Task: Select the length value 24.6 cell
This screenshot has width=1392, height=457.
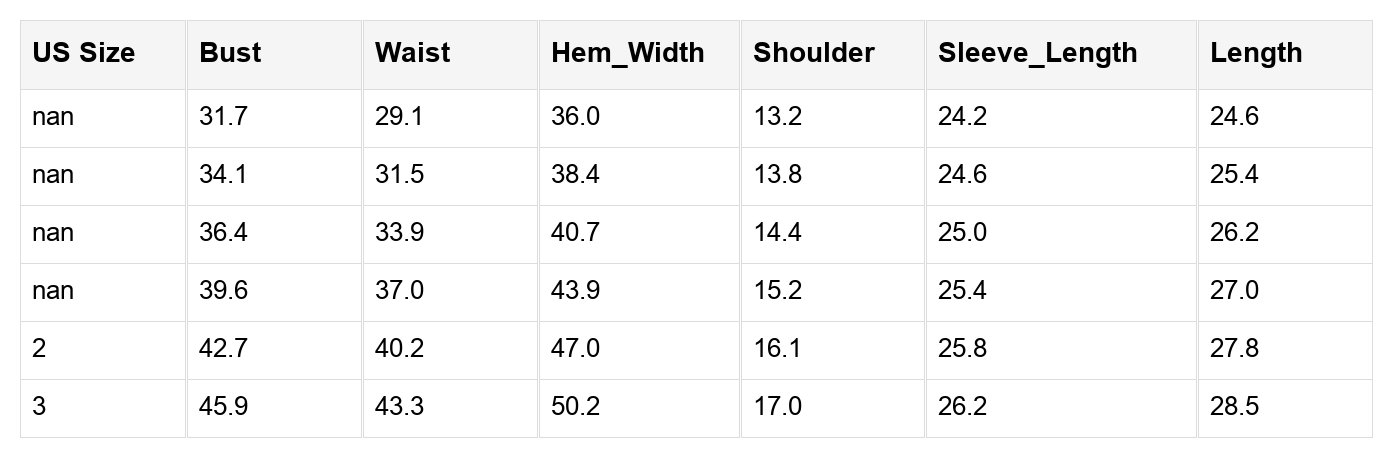Action: pyautogui.click(x=1234, y=117)
